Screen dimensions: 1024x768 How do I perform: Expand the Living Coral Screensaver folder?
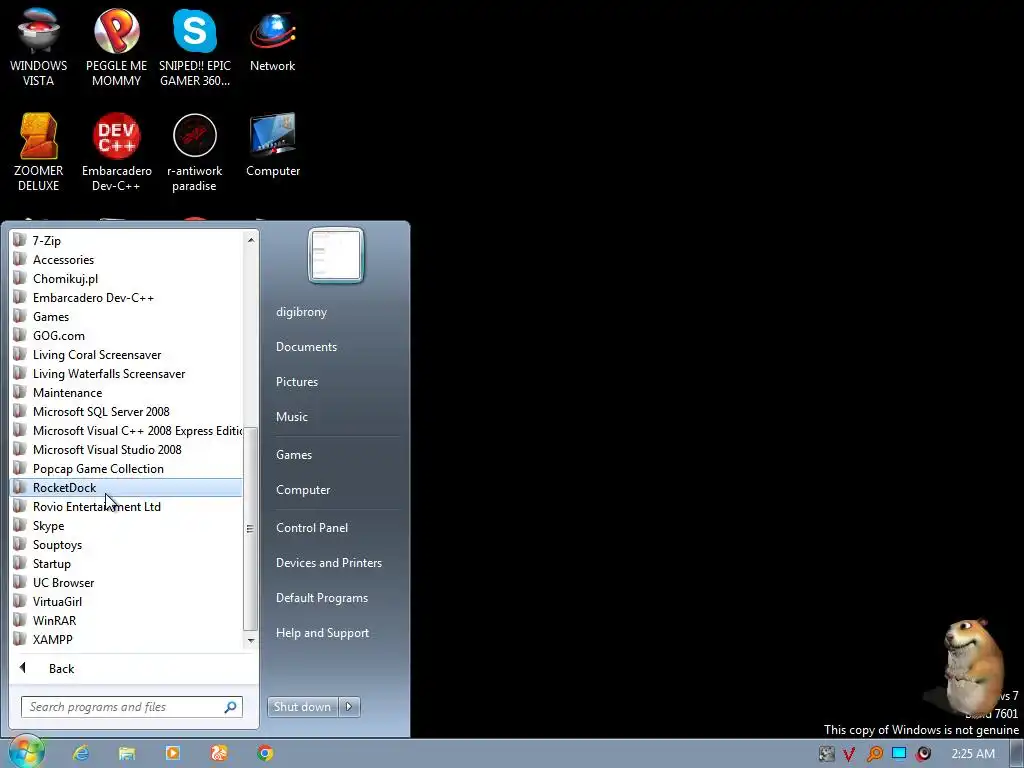tap(127, 354)
